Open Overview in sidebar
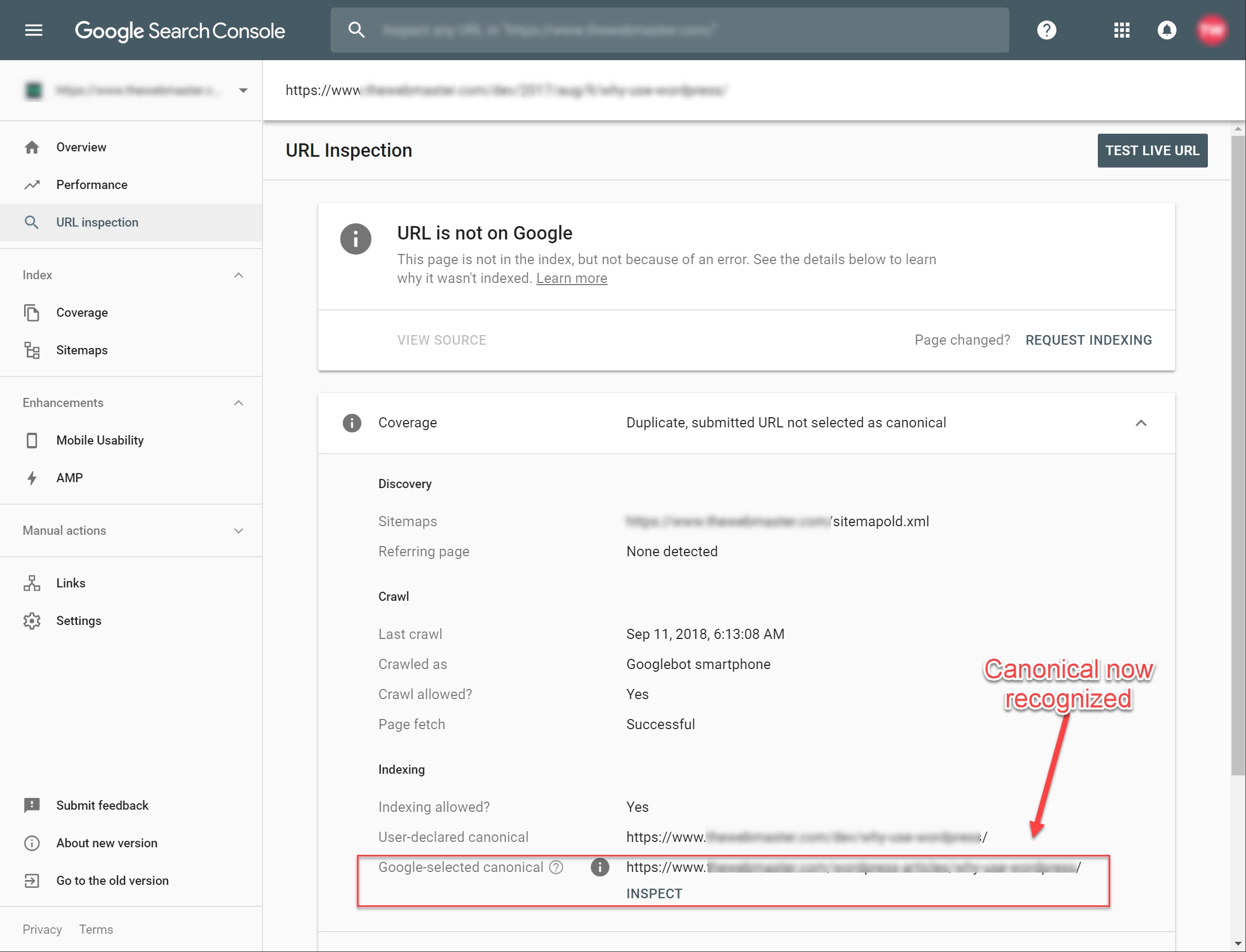 point(131,147)
